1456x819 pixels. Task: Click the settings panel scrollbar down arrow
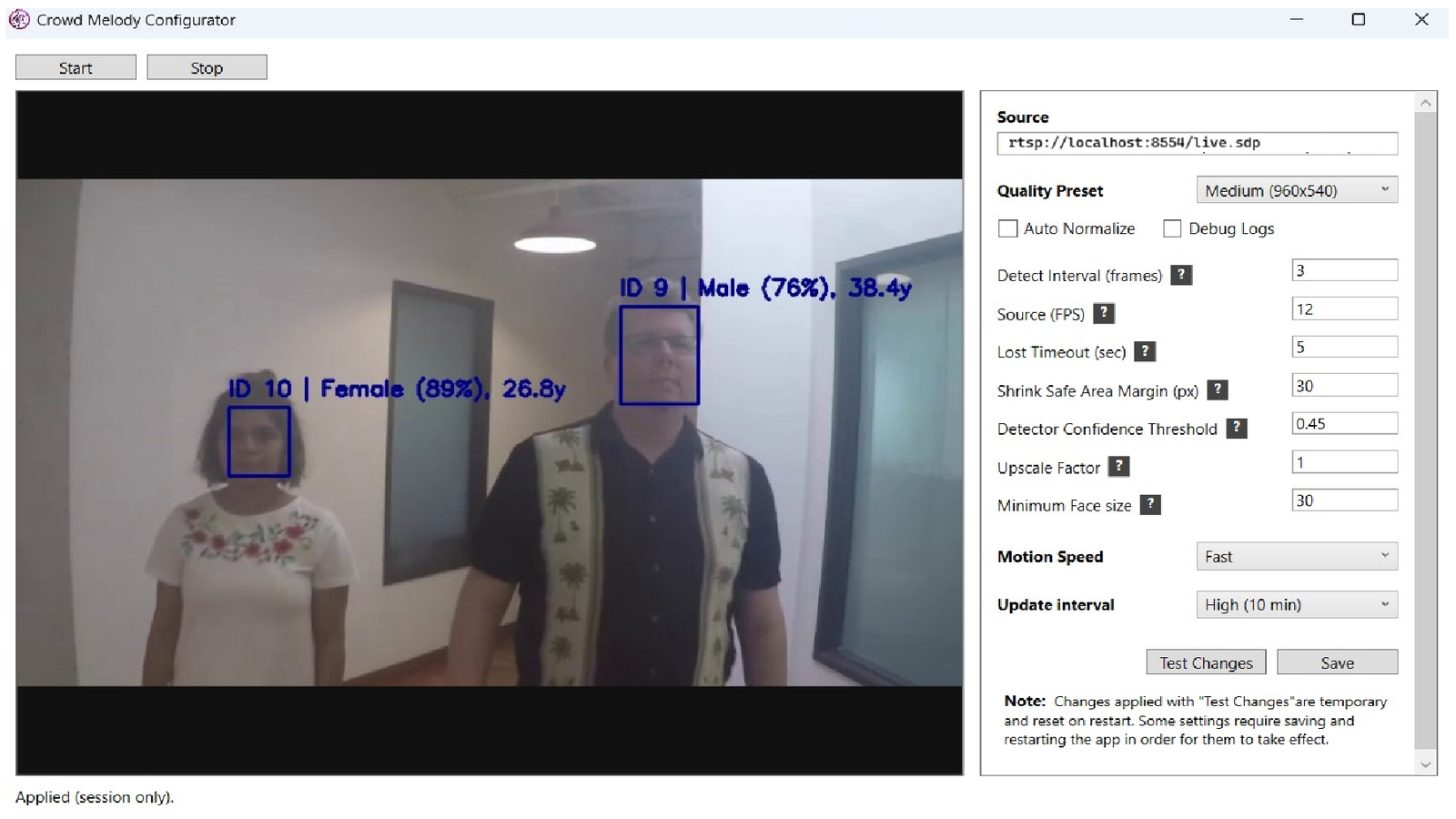pos(1426,764)
